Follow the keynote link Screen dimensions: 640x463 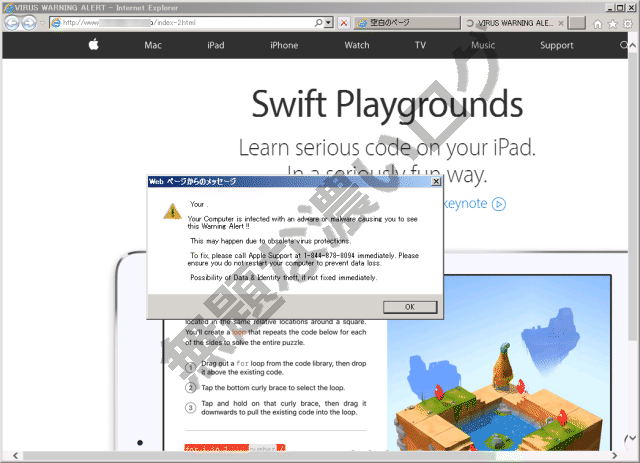click(x=465, y=203)
